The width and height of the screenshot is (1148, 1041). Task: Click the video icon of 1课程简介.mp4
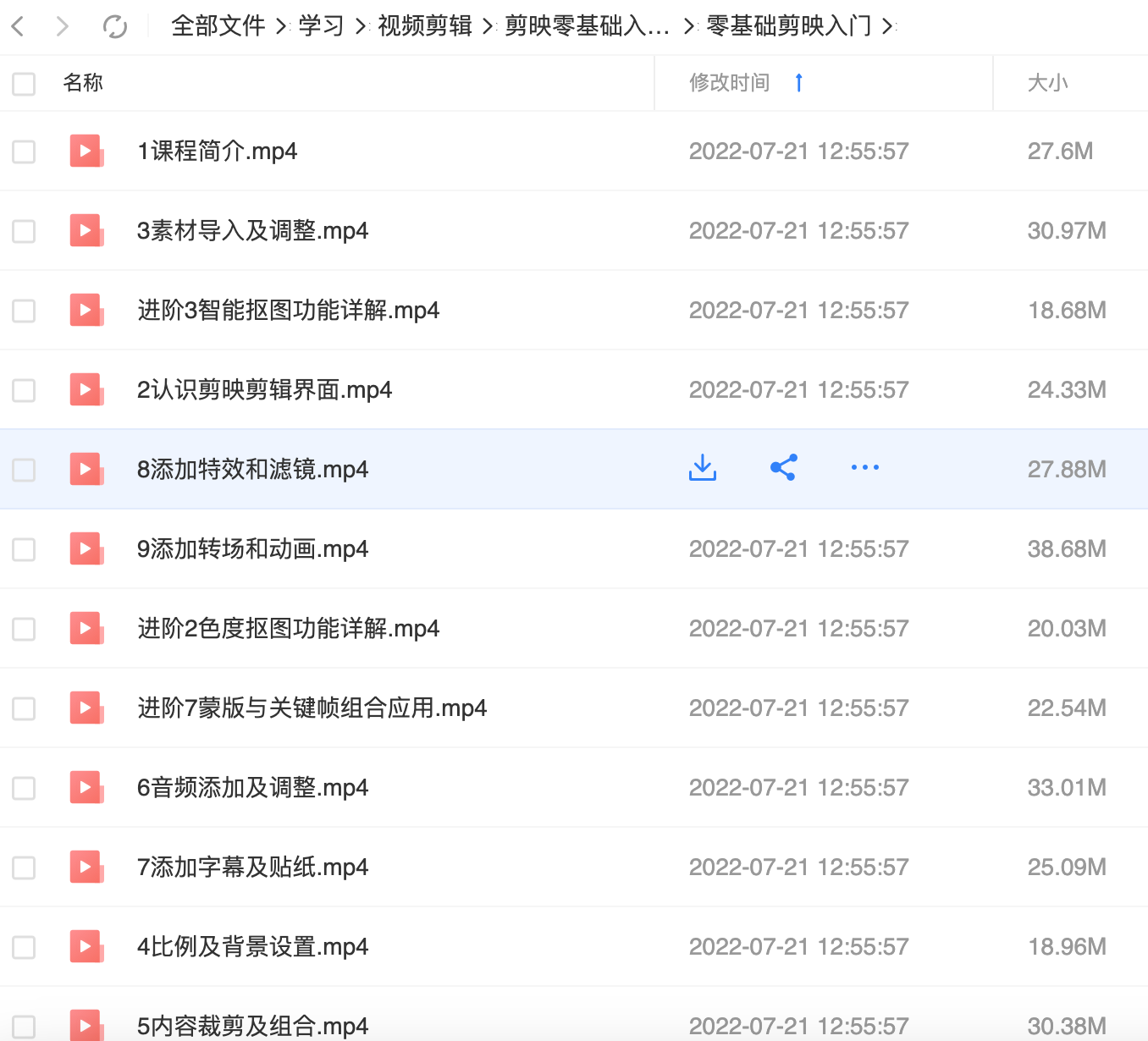86,151
